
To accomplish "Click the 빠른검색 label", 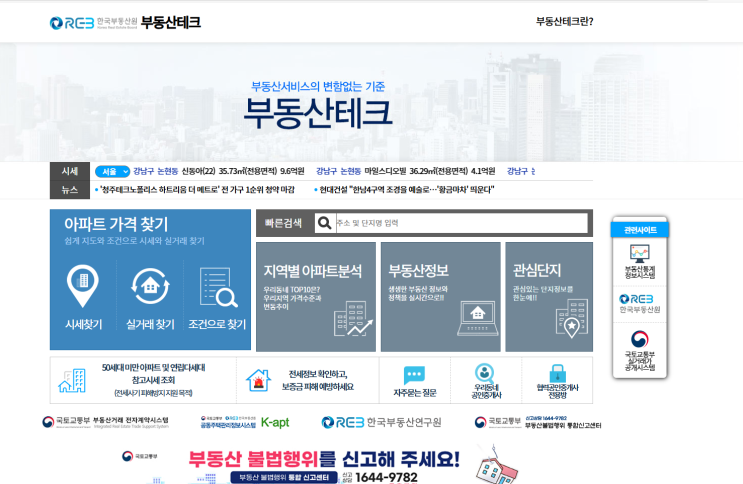I will [283, 223].
